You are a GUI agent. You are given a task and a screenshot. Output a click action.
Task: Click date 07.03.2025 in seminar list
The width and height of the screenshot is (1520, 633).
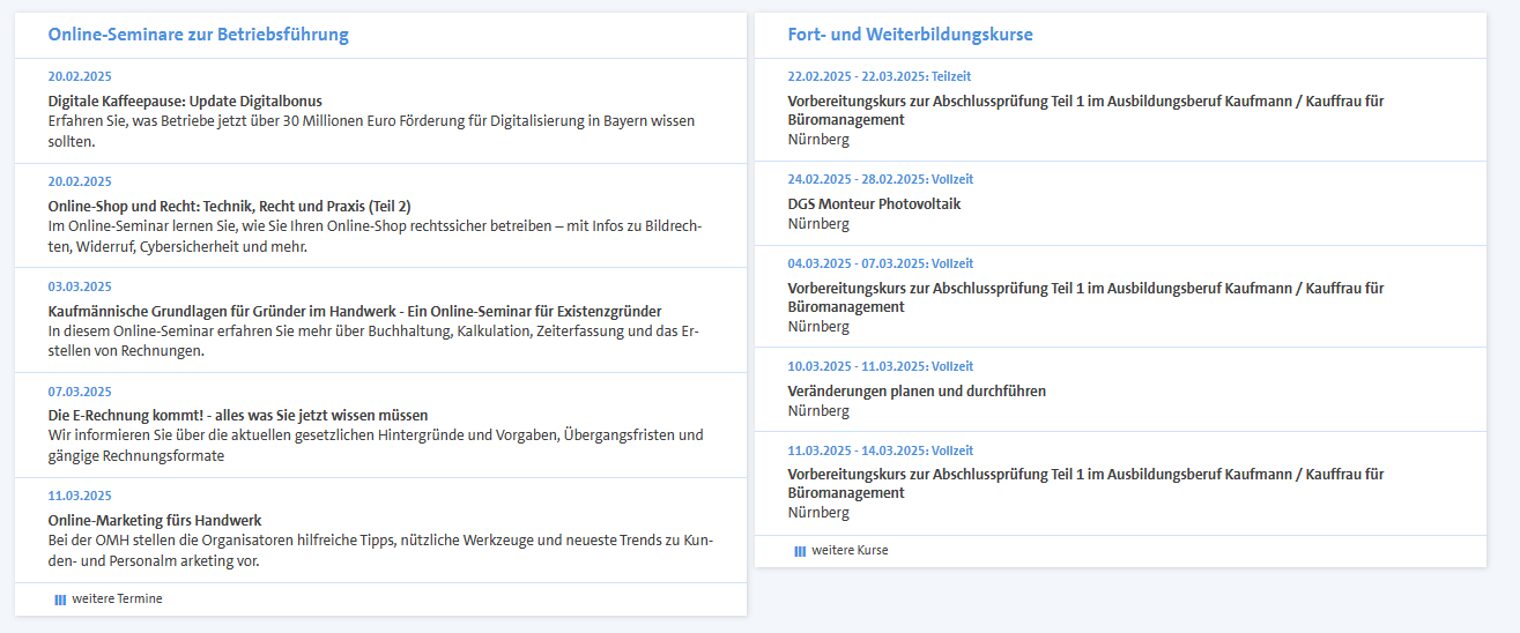tap(80, 392)
